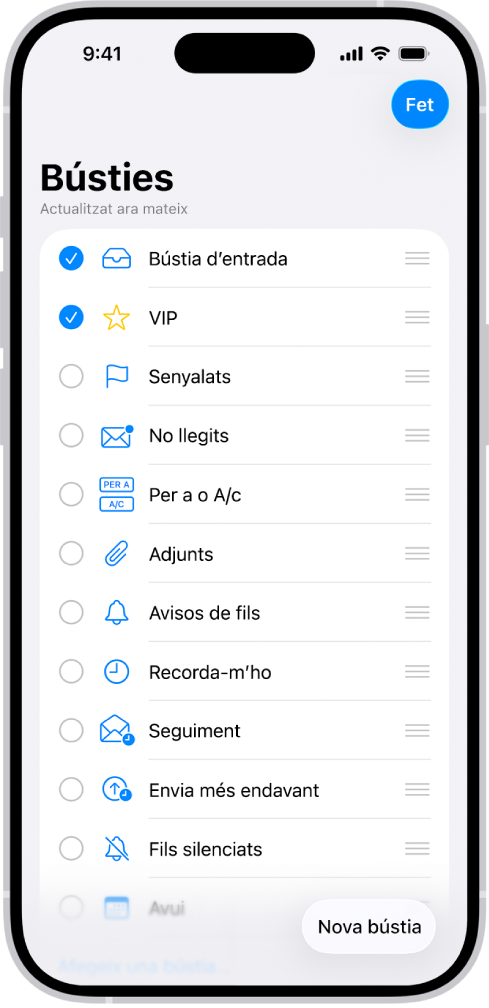Enable the Seguiment mailbox circle
Image resolution: width=489 pixels, height=1008 pixels.
pyautogui.click(x=71, y=731)
